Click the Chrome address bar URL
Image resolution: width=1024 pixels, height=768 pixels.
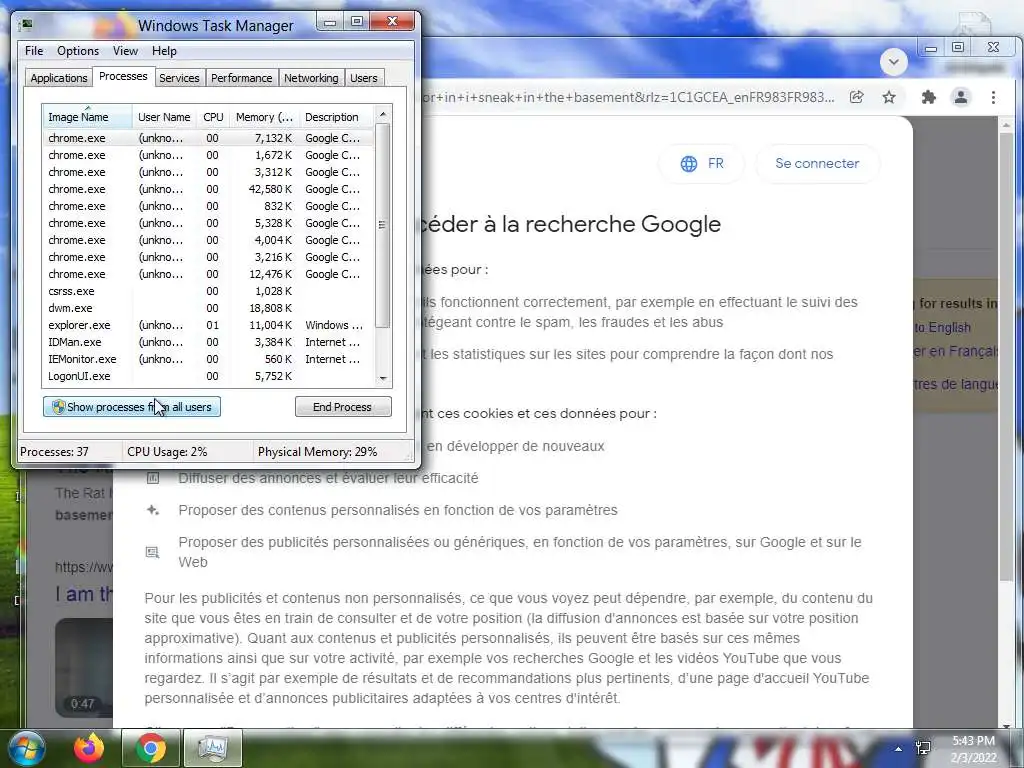tap(628, 97)
